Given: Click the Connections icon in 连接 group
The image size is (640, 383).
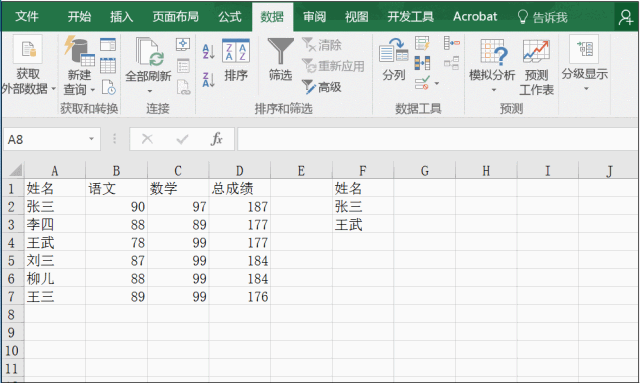Looking at the screenshot, I should 183,44.
